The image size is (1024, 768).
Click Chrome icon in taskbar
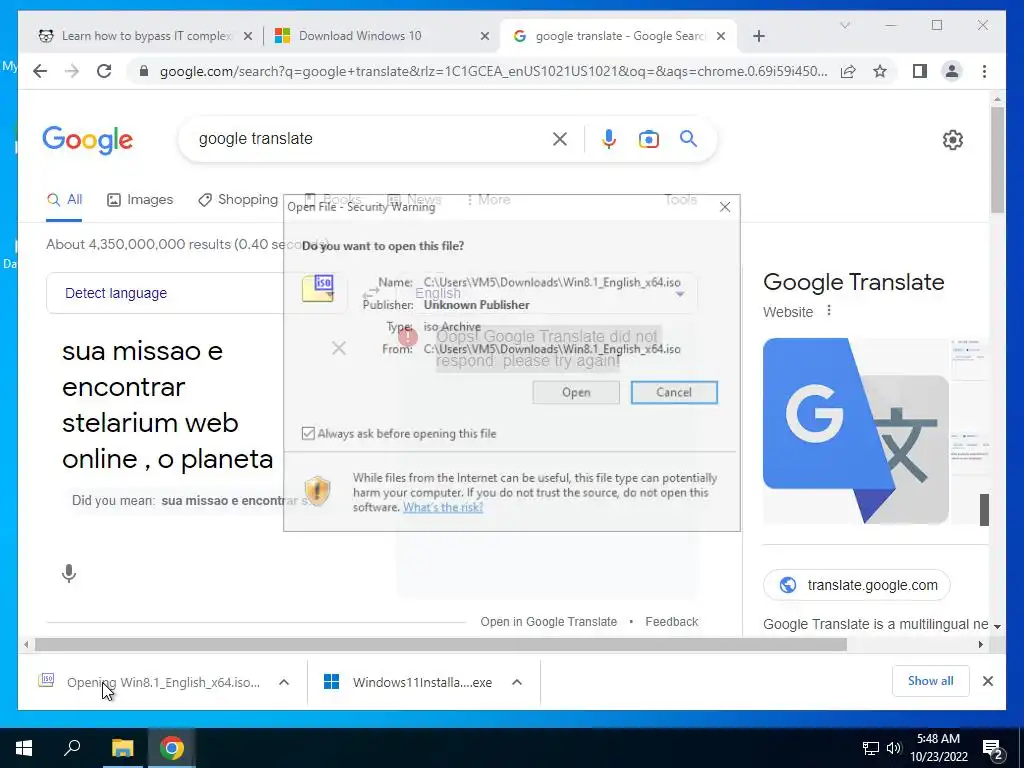click(x=172, y=748)
